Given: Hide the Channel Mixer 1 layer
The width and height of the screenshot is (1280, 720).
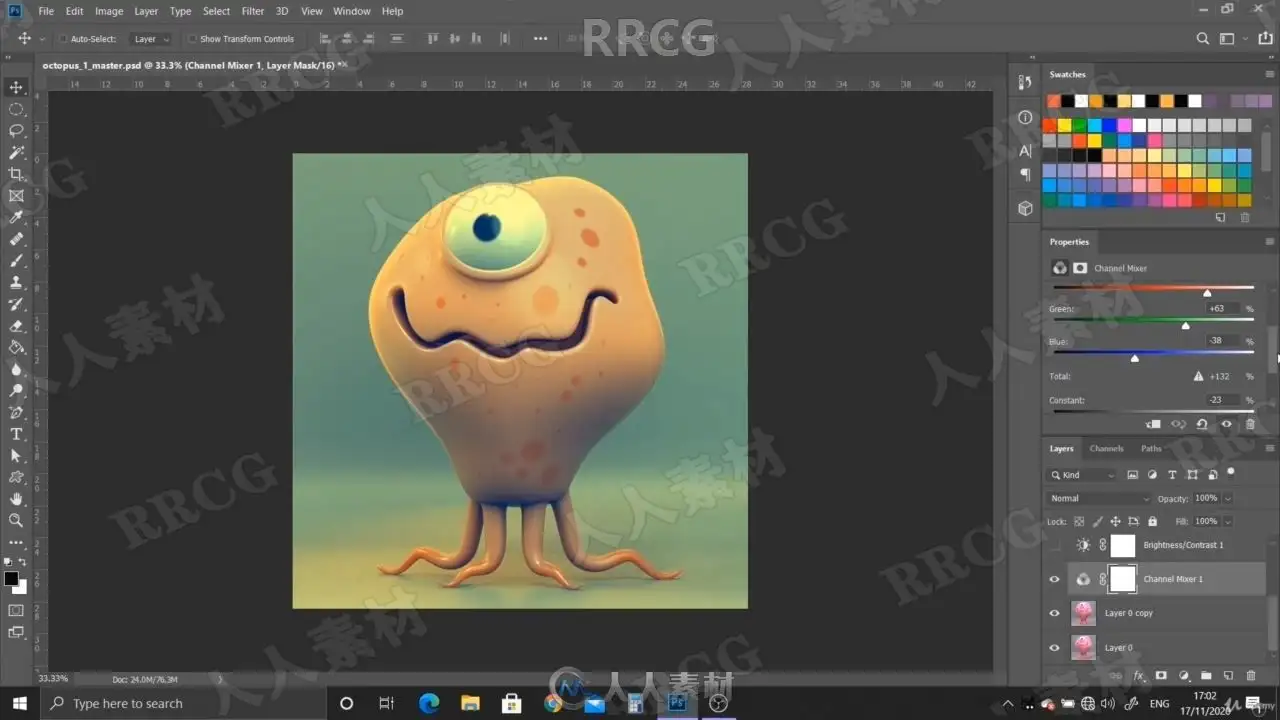Looking at the screenshot, I should [x=1054, y=579].
